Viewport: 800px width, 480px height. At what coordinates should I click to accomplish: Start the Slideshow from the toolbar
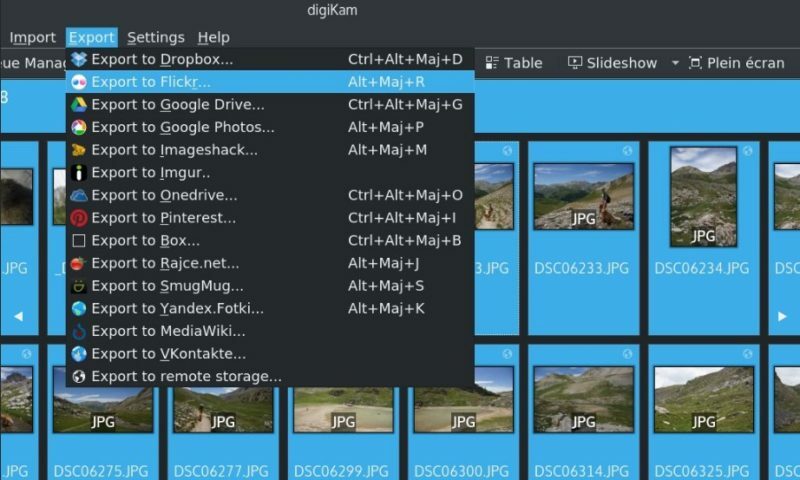(x=613, y=63)
